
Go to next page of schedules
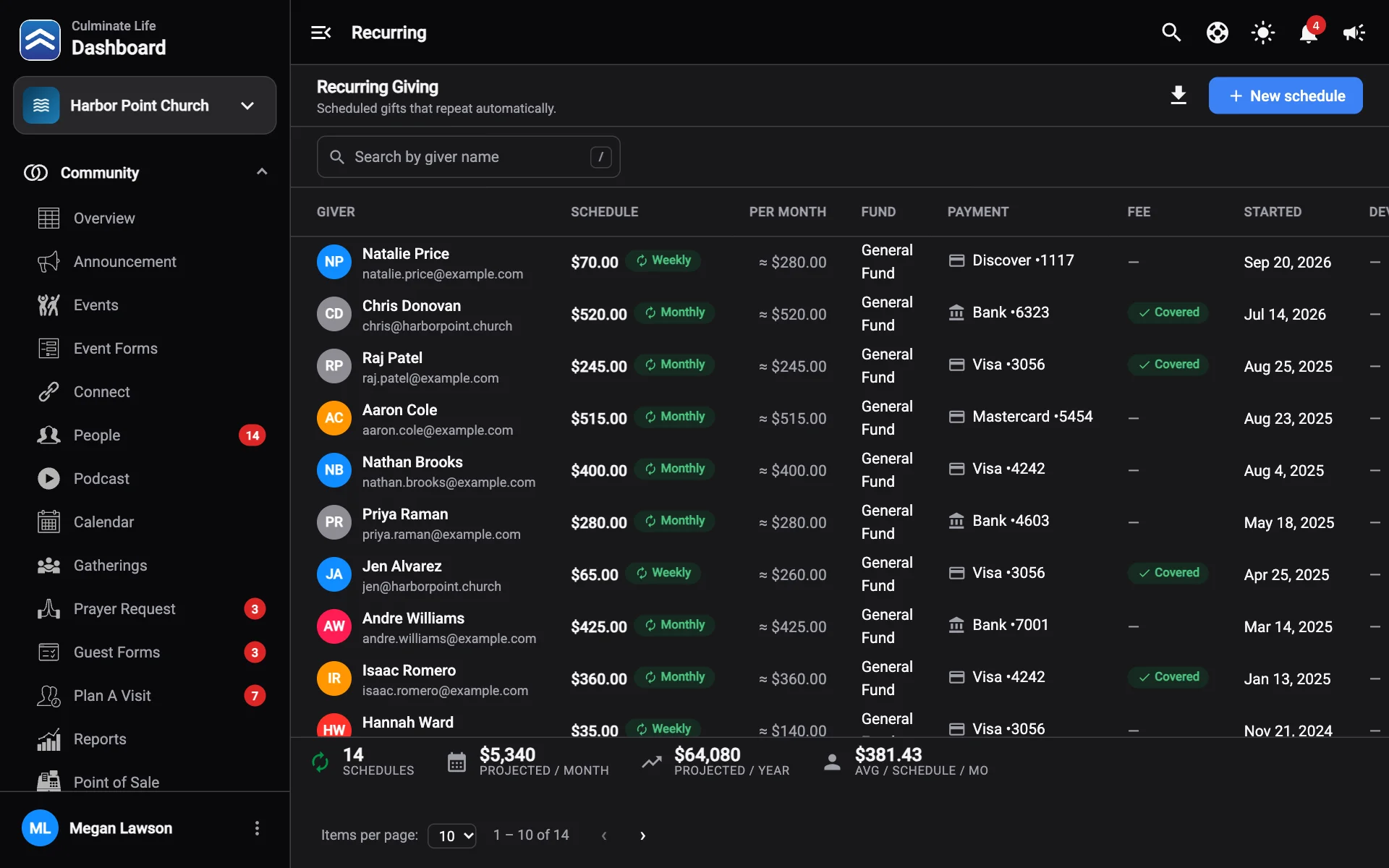pyautogui.click(x=642, y=835)
